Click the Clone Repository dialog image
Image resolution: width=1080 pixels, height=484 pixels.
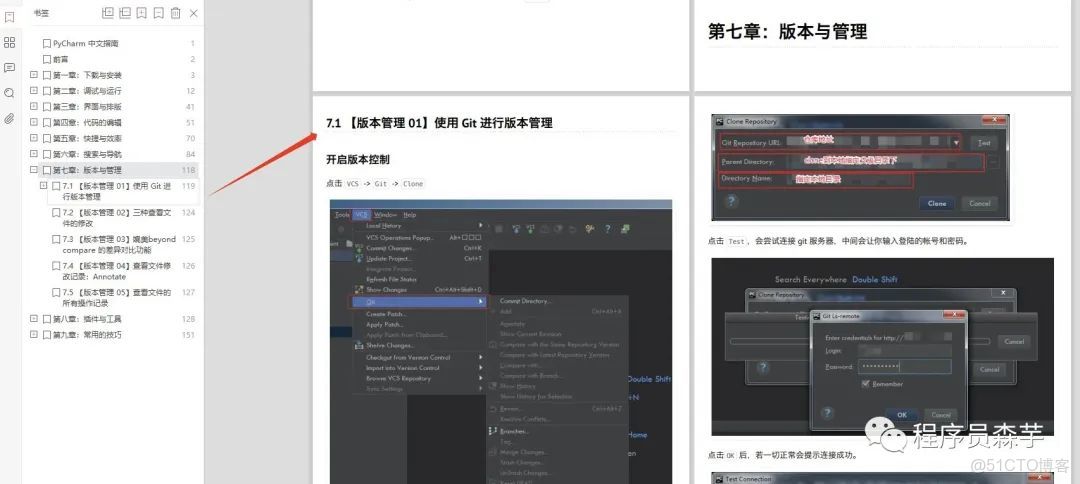[x=860, y=168]
